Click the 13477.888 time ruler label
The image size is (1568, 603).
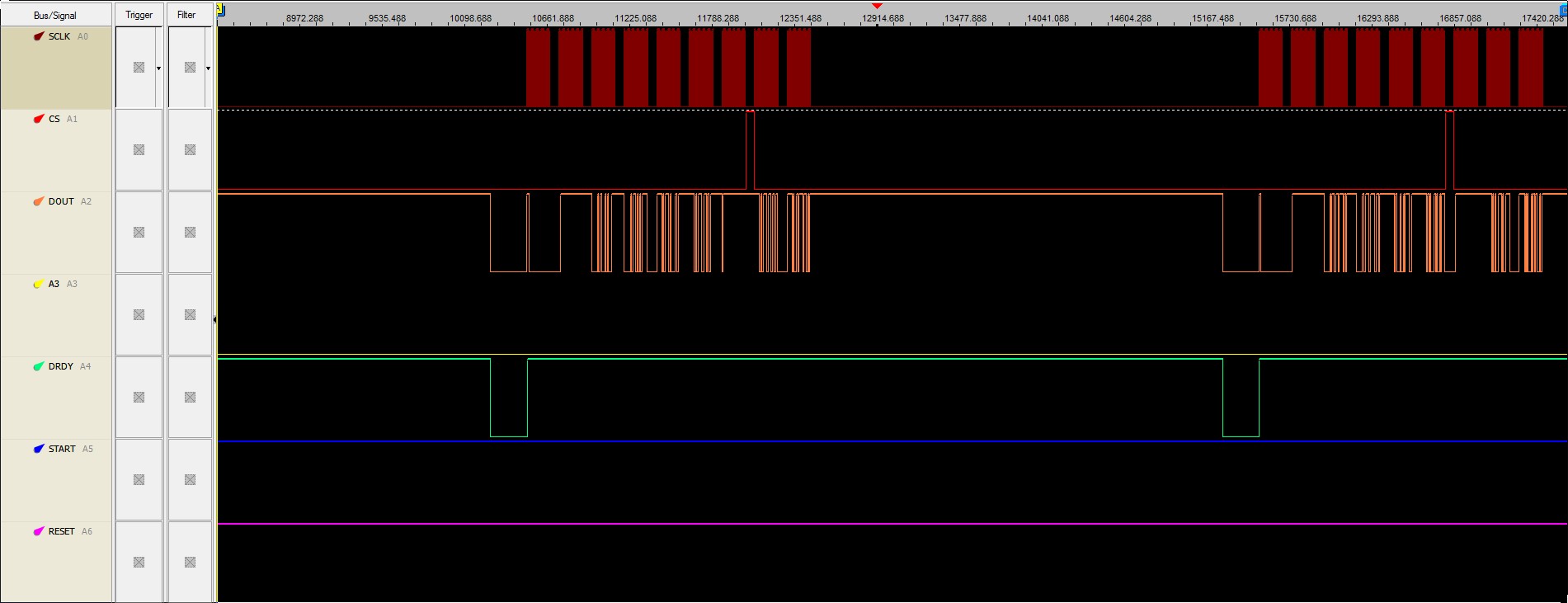point(966,18)
